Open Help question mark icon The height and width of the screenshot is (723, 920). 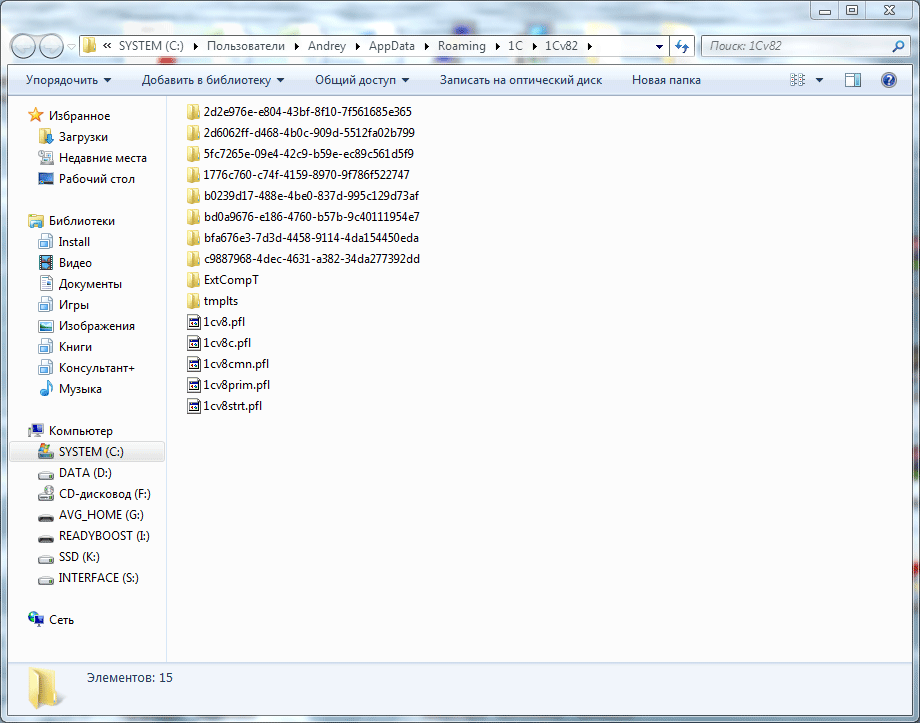click(x=888, y=80)
